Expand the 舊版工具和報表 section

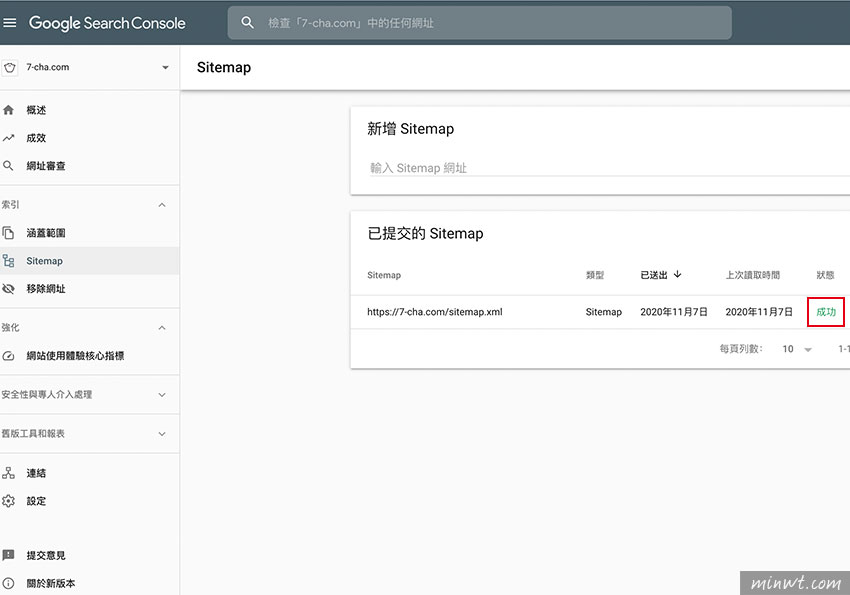point(162,434)
